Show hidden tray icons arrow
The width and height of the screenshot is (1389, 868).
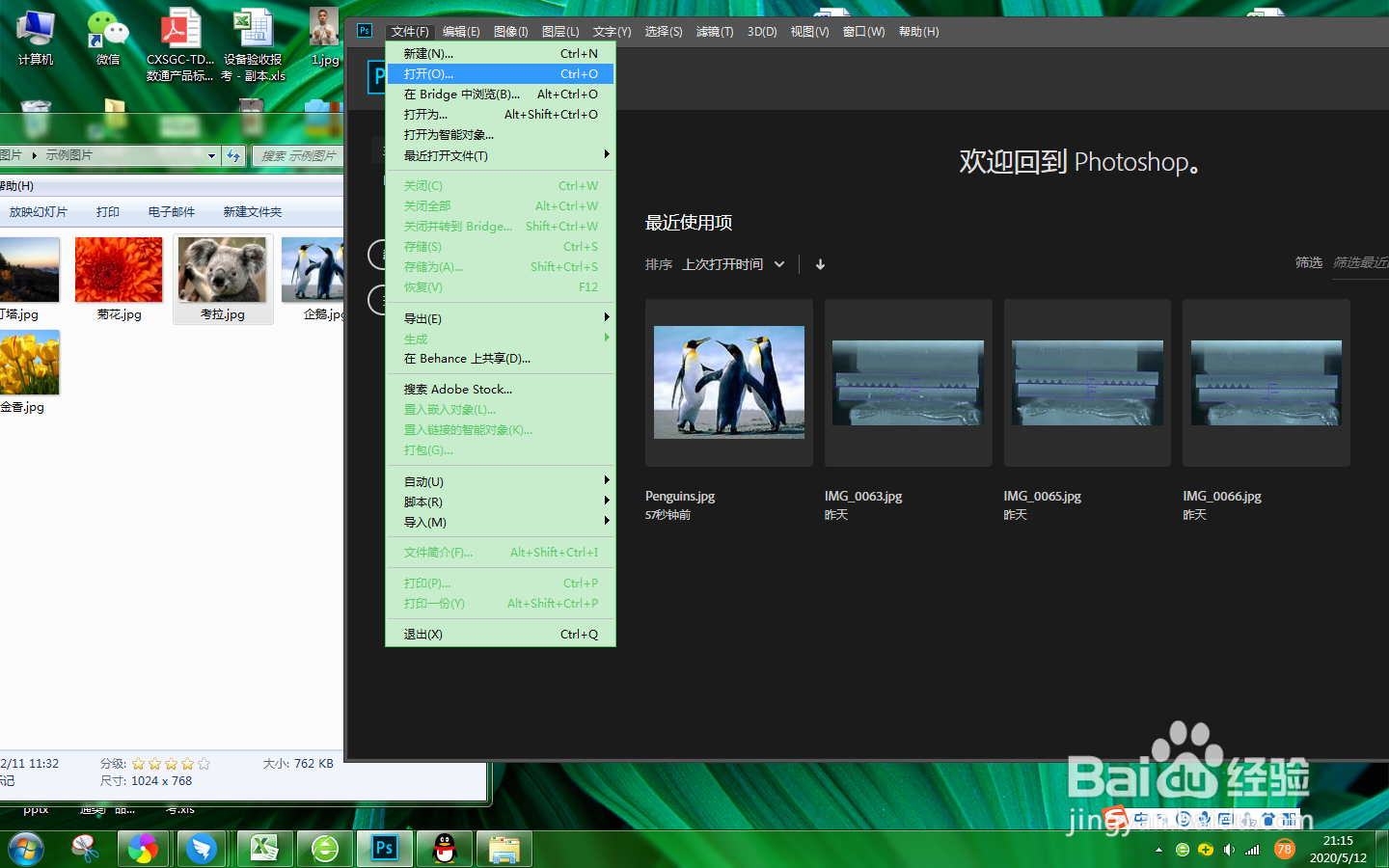pos(1158,850)
